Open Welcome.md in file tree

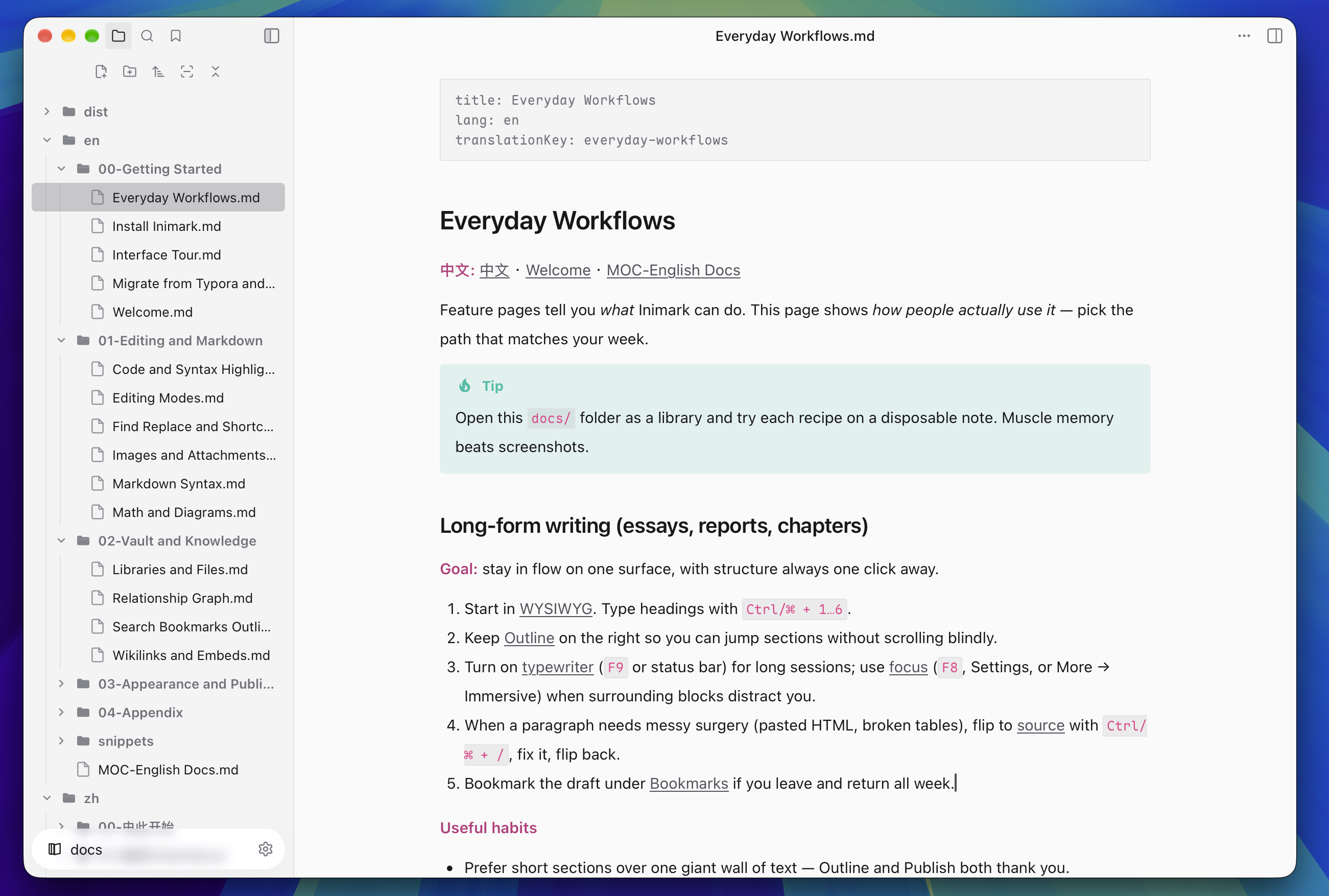click(x=158, y=312)
